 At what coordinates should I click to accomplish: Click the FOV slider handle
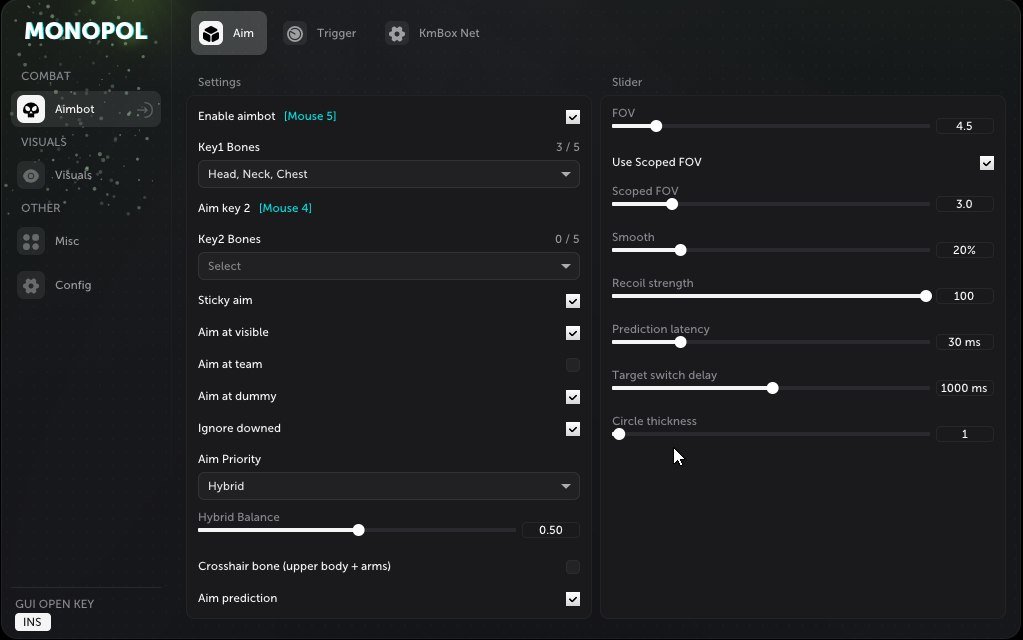[656, 126]
